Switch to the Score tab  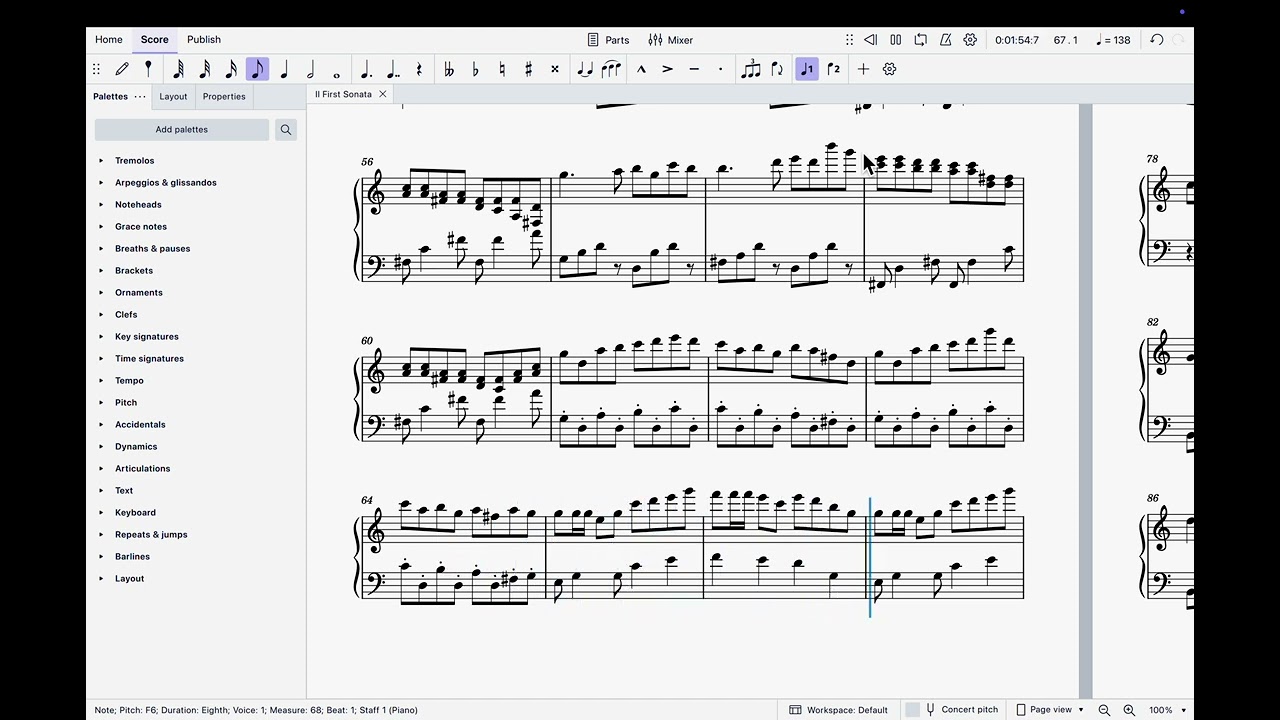click(x=154, y=40)
